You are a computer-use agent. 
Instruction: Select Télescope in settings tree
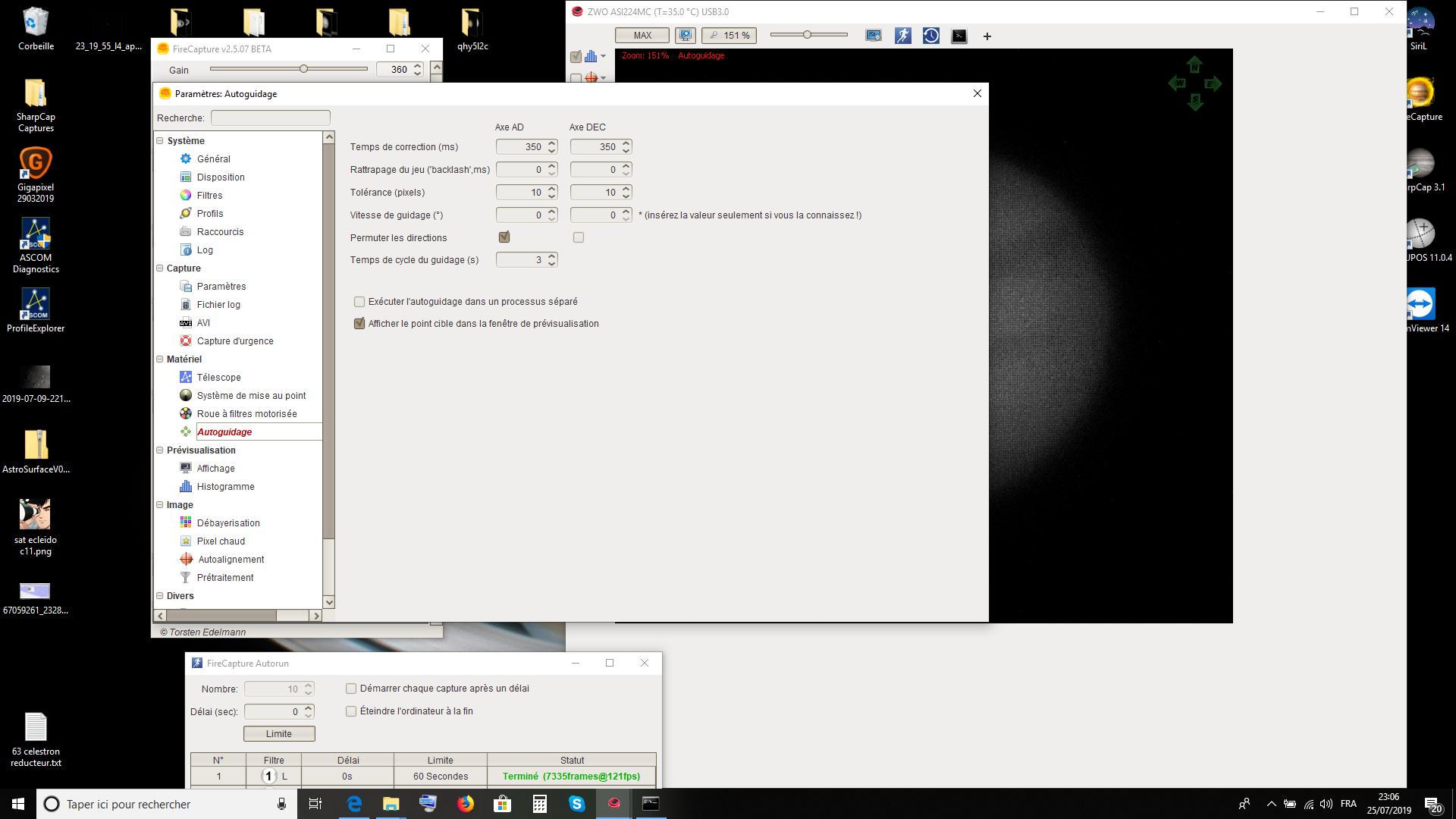(x=218, y=378)
